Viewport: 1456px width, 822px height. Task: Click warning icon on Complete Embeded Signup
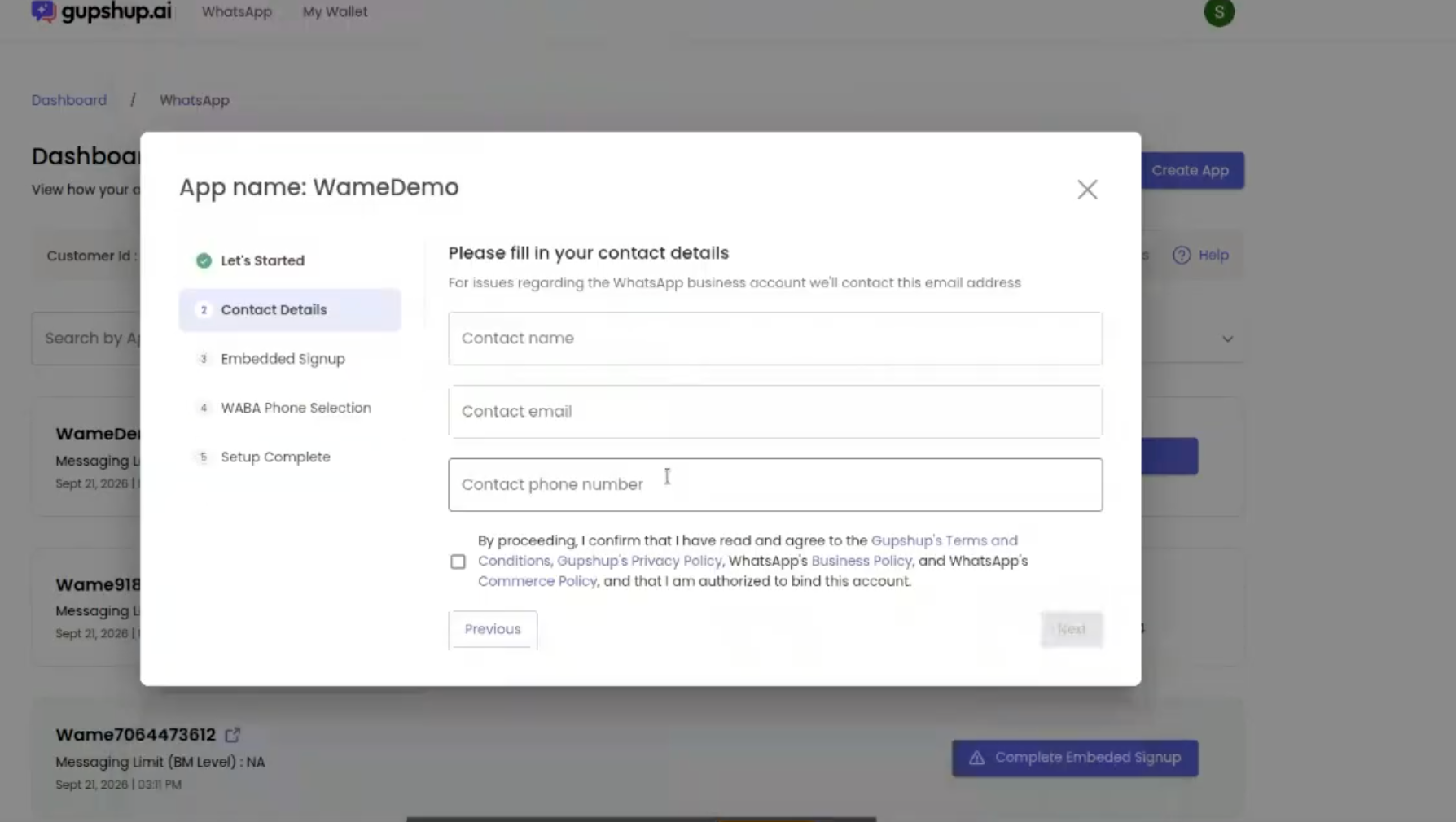(976, 758)
